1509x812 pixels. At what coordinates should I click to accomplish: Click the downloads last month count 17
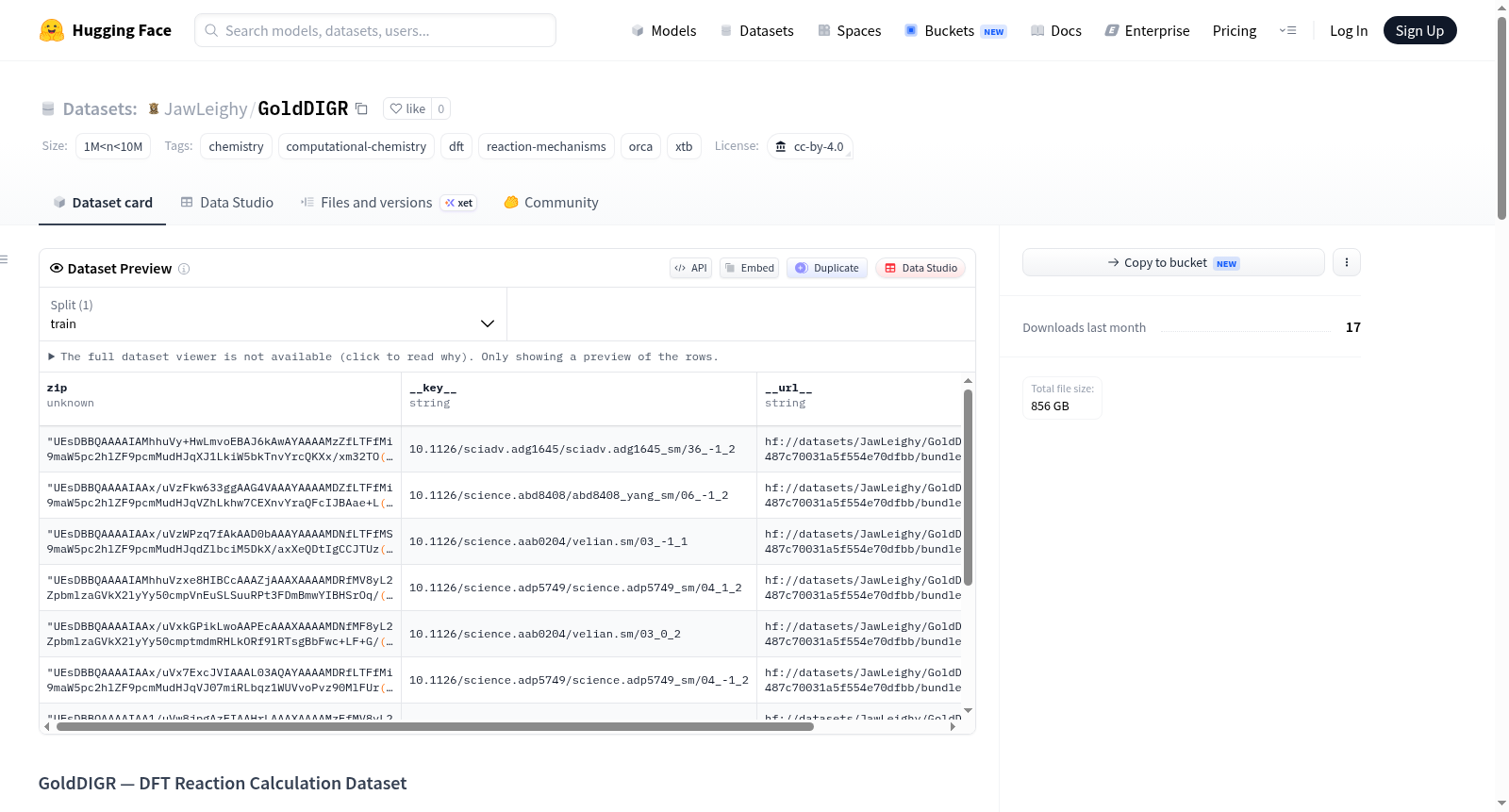coord(1353,327)
